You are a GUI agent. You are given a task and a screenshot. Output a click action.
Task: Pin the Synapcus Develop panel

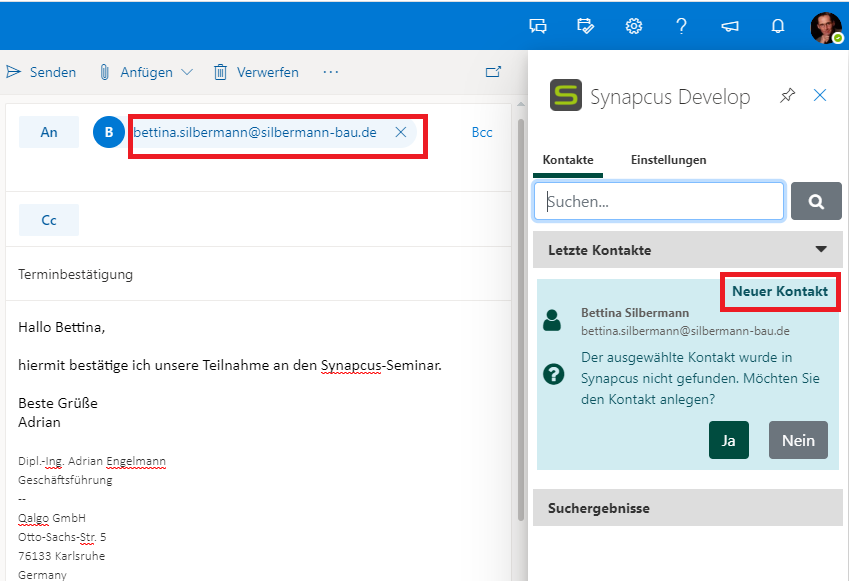[x=788, y=96]
